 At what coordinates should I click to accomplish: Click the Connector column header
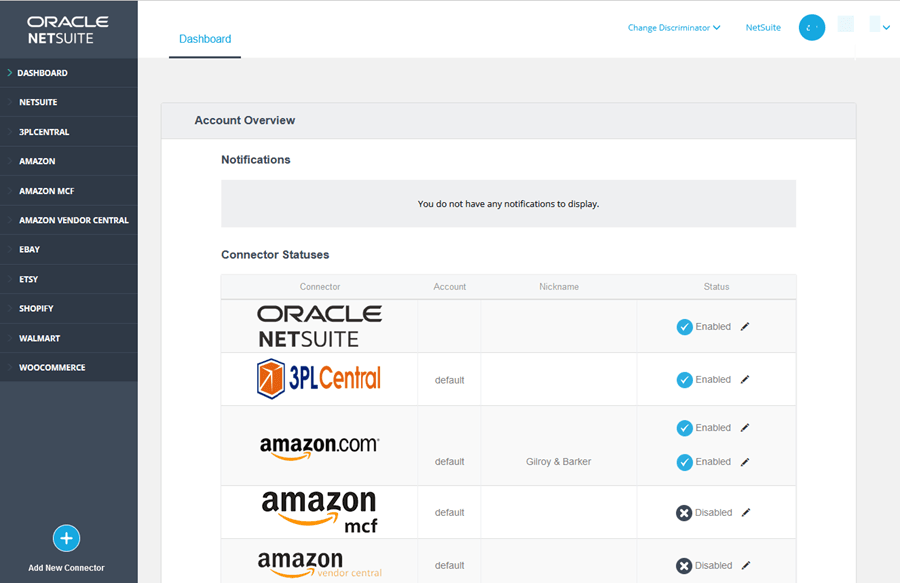pos(320,286)
